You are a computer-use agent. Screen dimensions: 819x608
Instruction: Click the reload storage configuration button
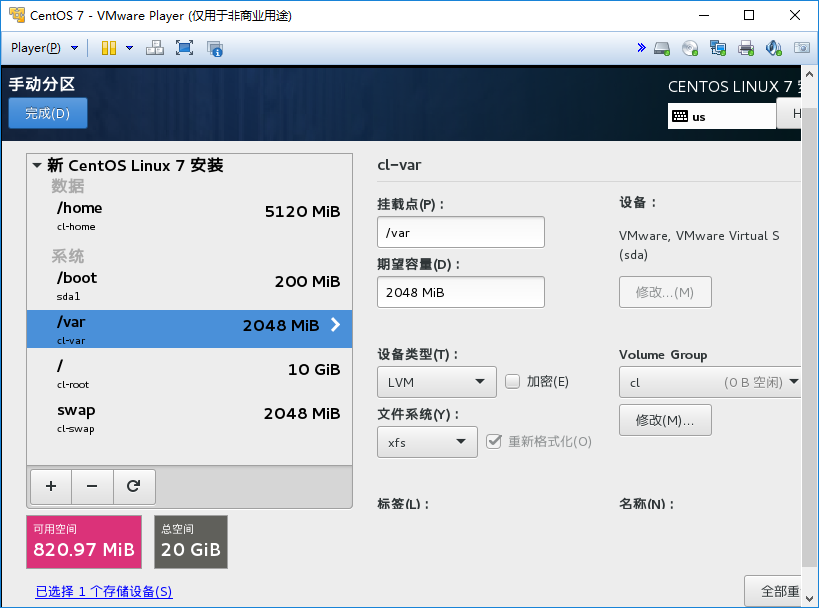[x=134, y=486]
